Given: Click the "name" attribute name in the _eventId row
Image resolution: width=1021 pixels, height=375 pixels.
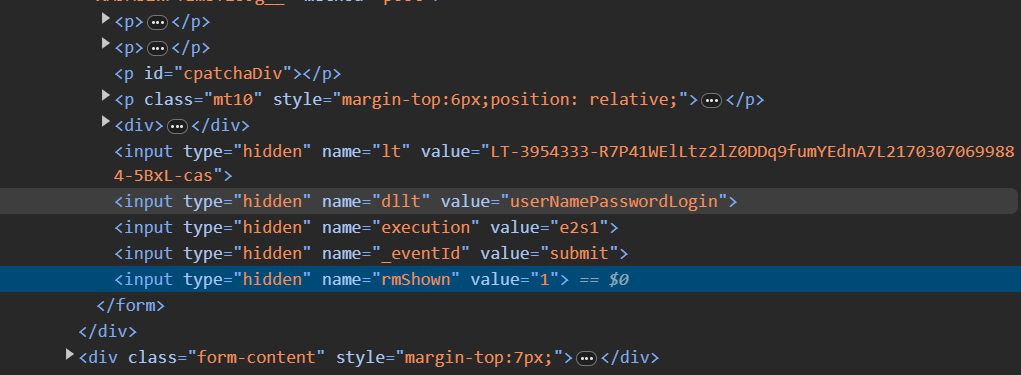Looking at the screenshot, I should (341, 253).
